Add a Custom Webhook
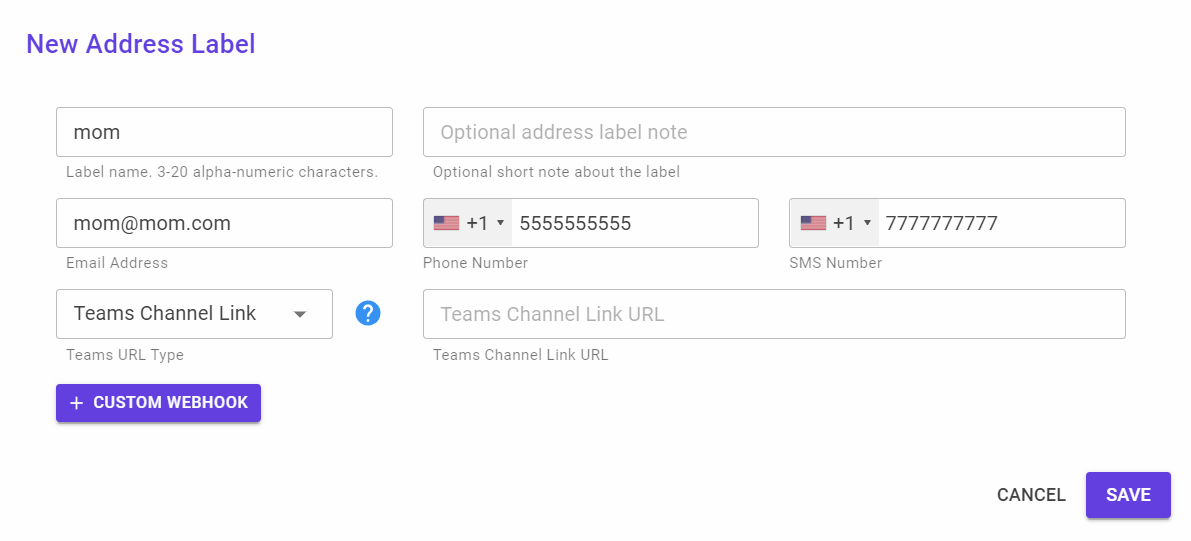 coord(158,403)
